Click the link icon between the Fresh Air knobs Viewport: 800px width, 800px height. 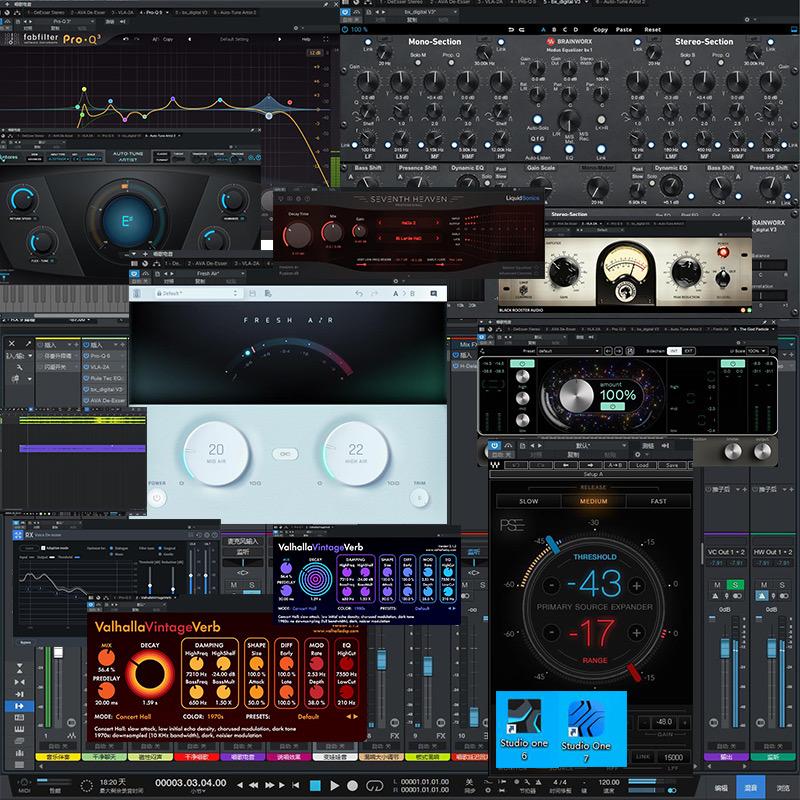pos(288,454)
